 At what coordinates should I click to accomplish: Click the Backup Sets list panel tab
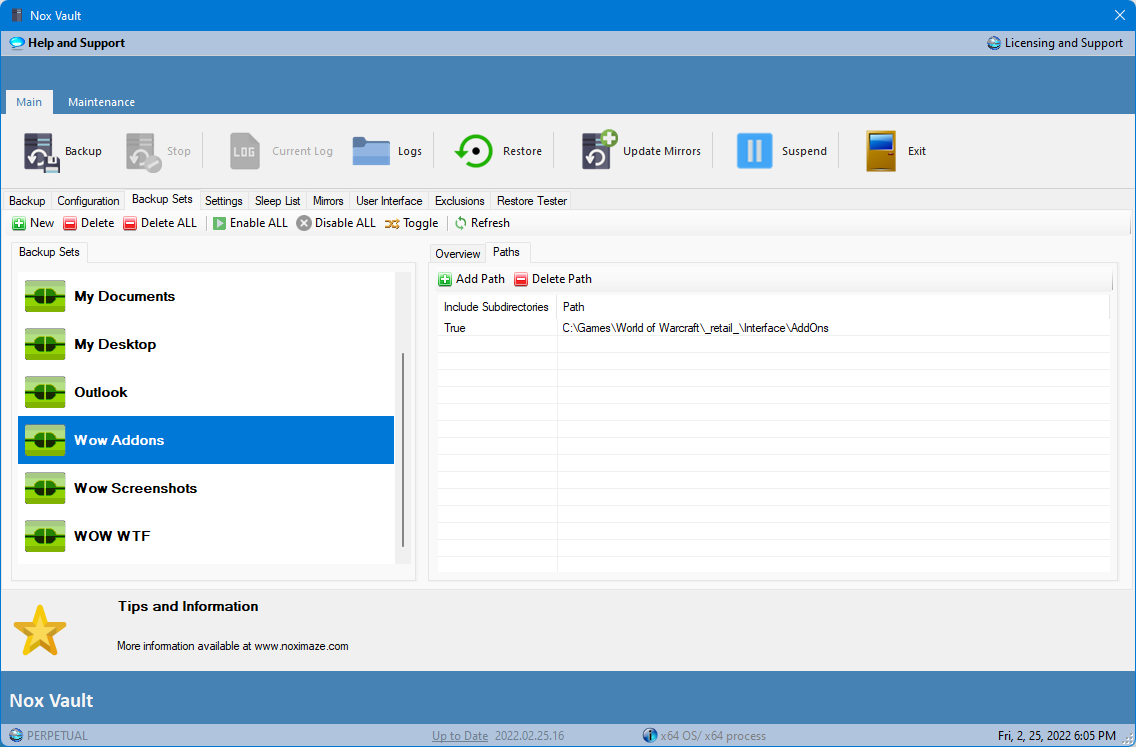pyautogui.click(x=49, y=252)
